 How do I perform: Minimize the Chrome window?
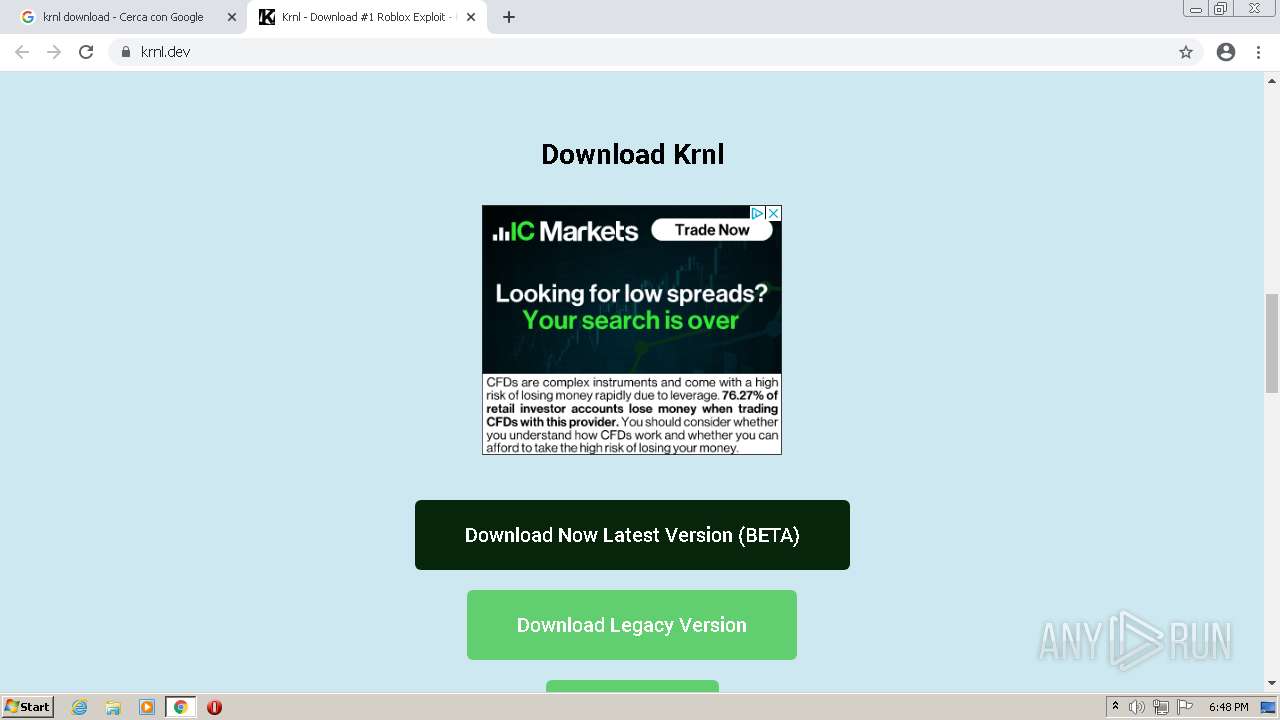coord(1196,9)
